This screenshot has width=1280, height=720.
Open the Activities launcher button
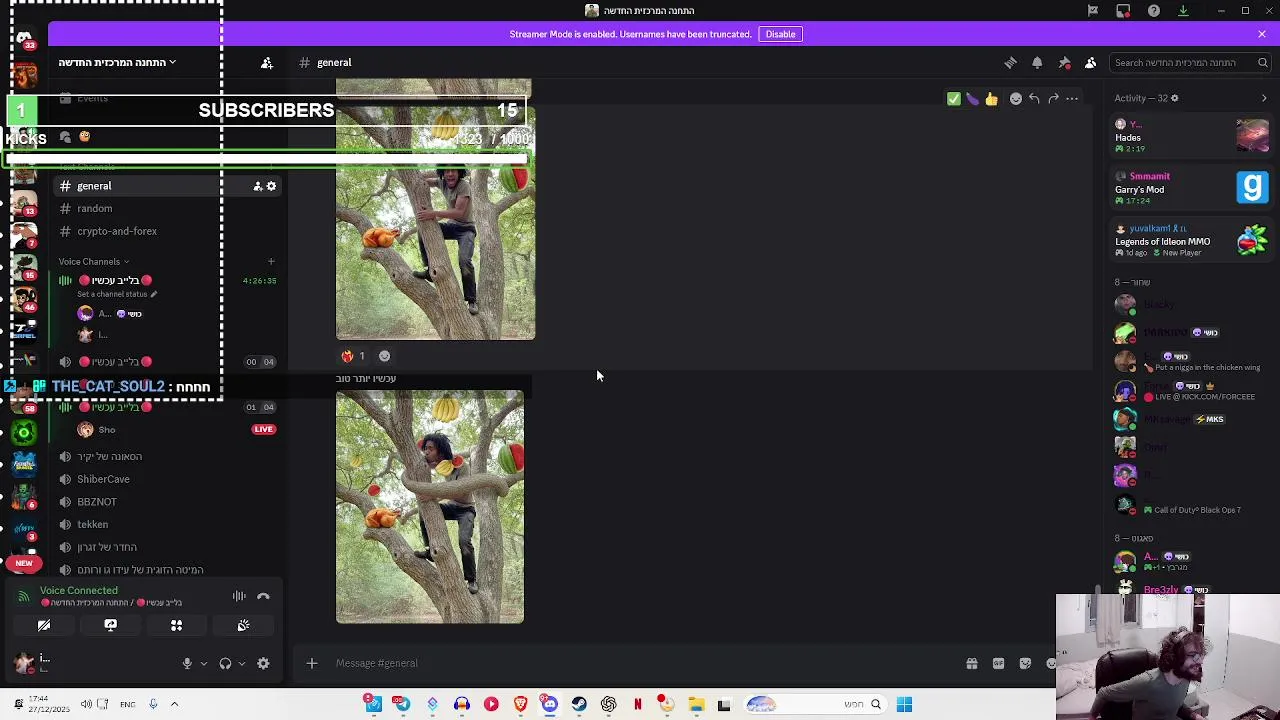[176, 625]
